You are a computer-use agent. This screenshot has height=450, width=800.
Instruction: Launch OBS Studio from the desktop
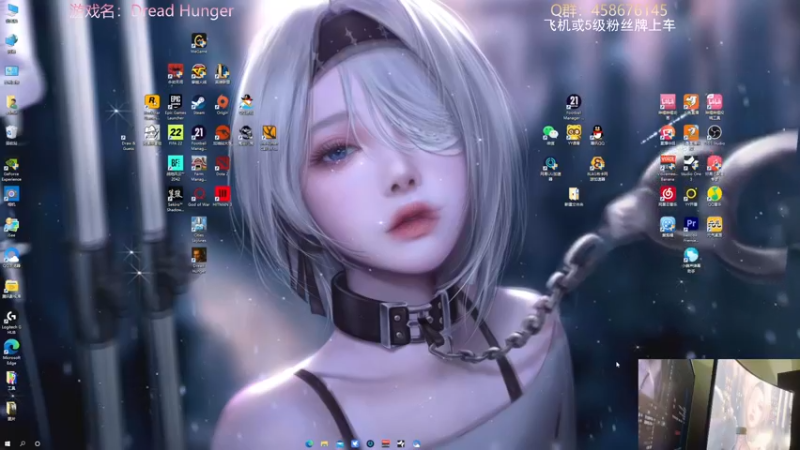pos(714,133)
